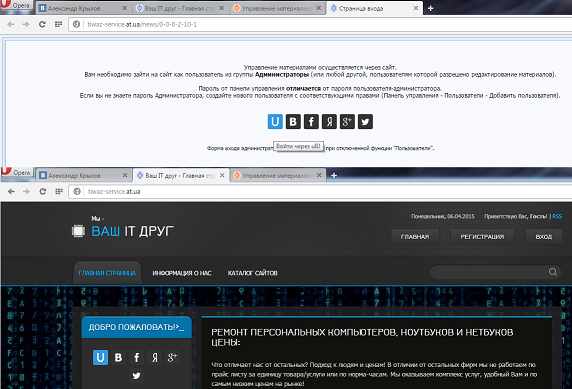This screenshot has width=572, height=389.
Task: Open Opera menu in upper window
Action: coord(16,6)
